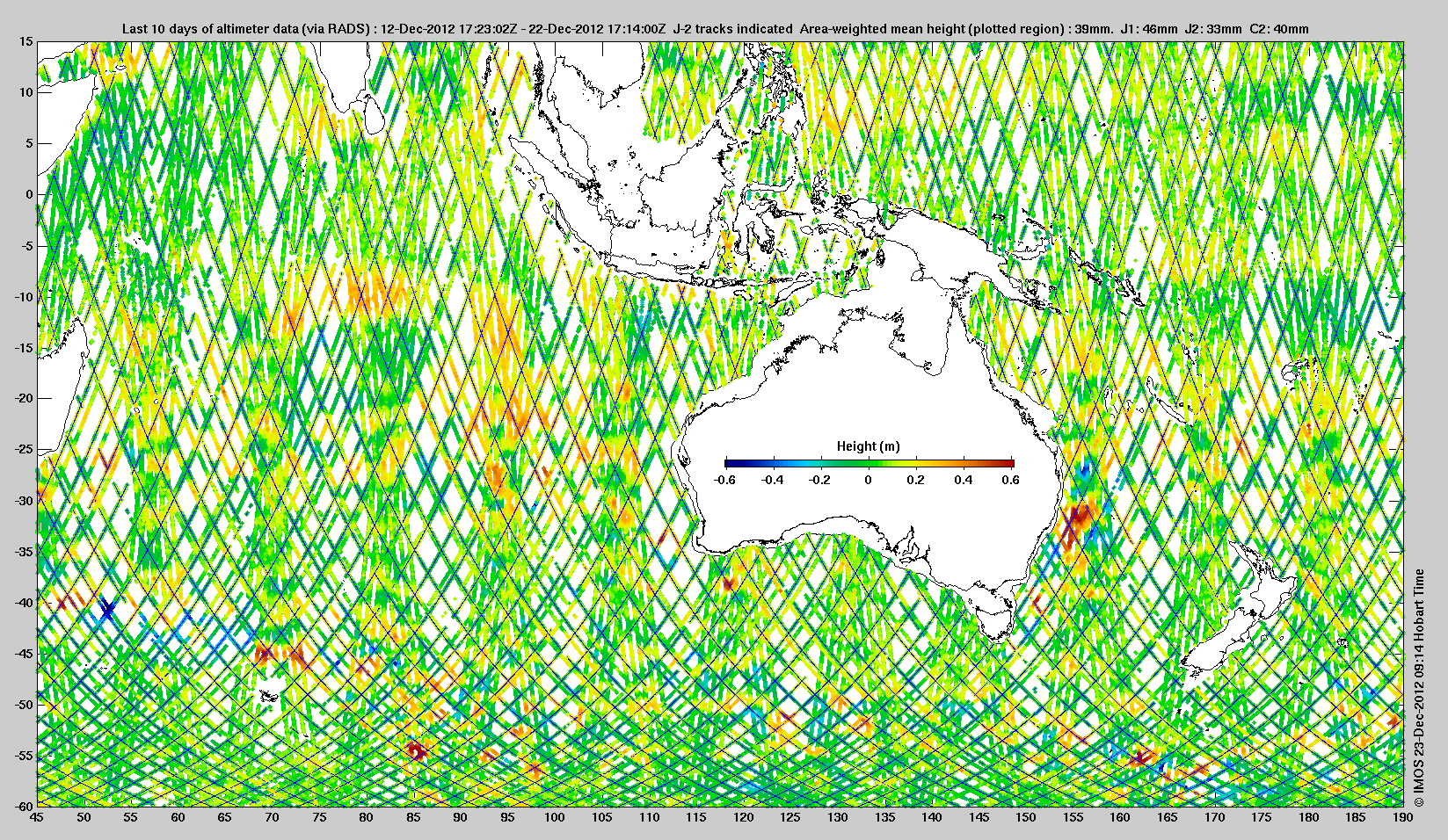
Task: Click longitude axis tick label '135'
Action: click(884, 818)
